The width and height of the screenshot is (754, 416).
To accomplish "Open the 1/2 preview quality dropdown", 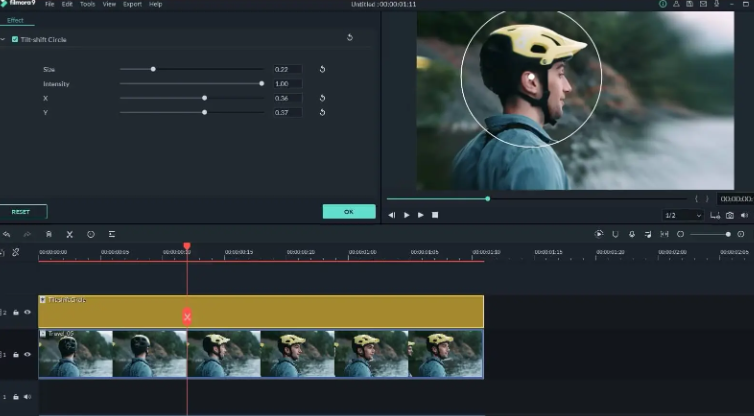I will (683, 215).
